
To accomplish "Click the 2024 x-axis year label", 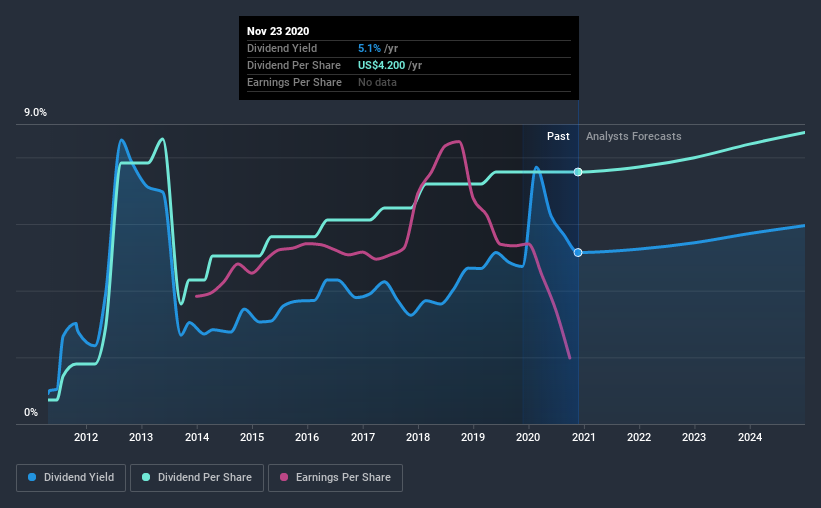I will click(x=750, y=437).
